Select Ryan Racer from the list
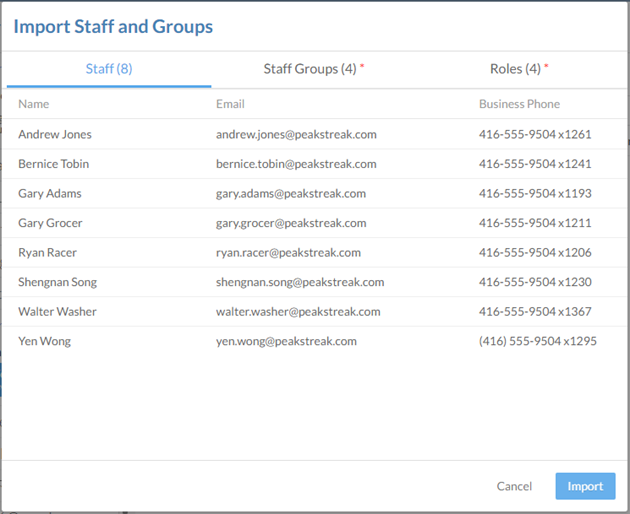The height and width of the screenshot is (514, 630). tap(47, 253)
